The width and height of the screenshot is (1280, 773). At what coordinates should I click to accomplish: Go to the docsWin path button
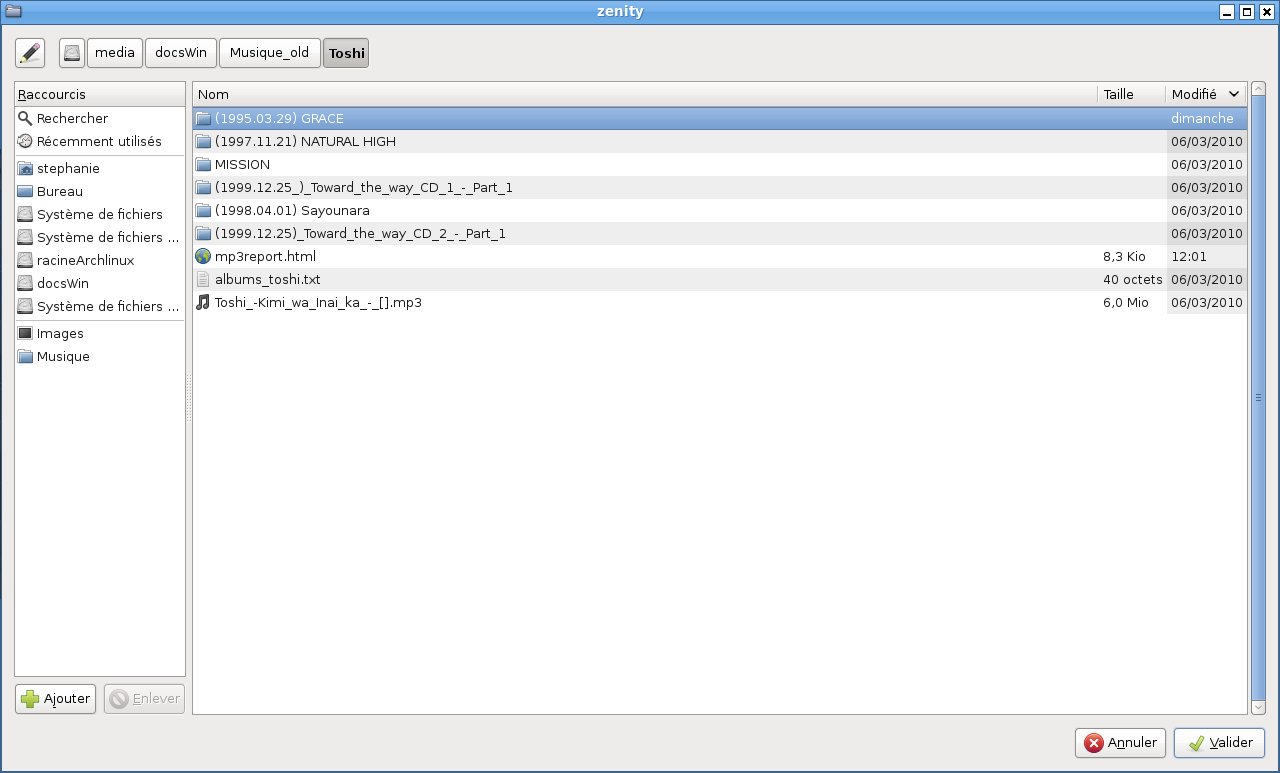181,53
